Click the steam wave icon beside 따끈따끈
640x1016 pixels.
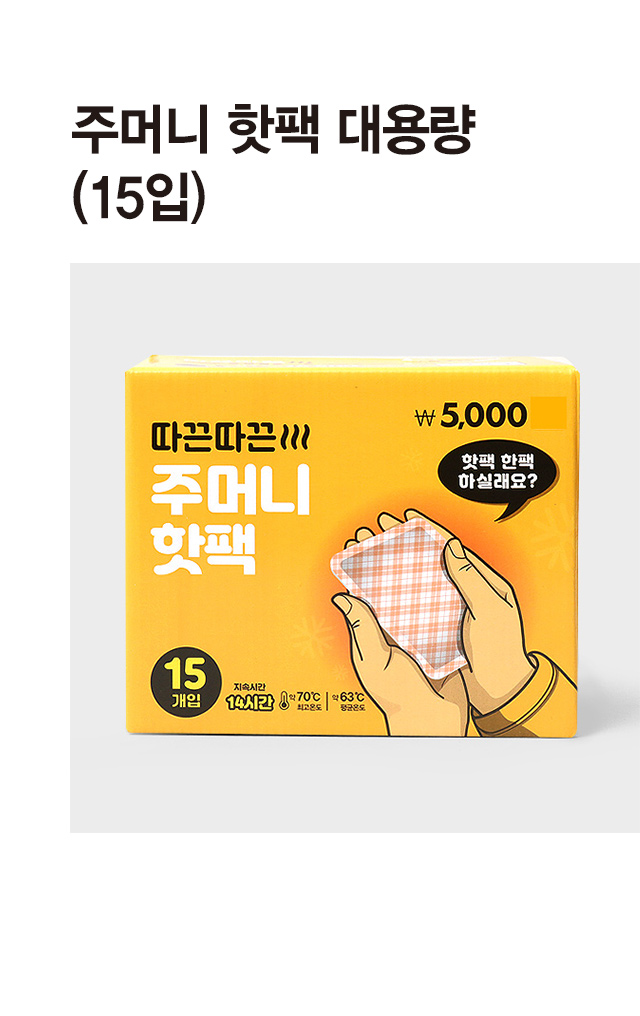coord(297,439)
